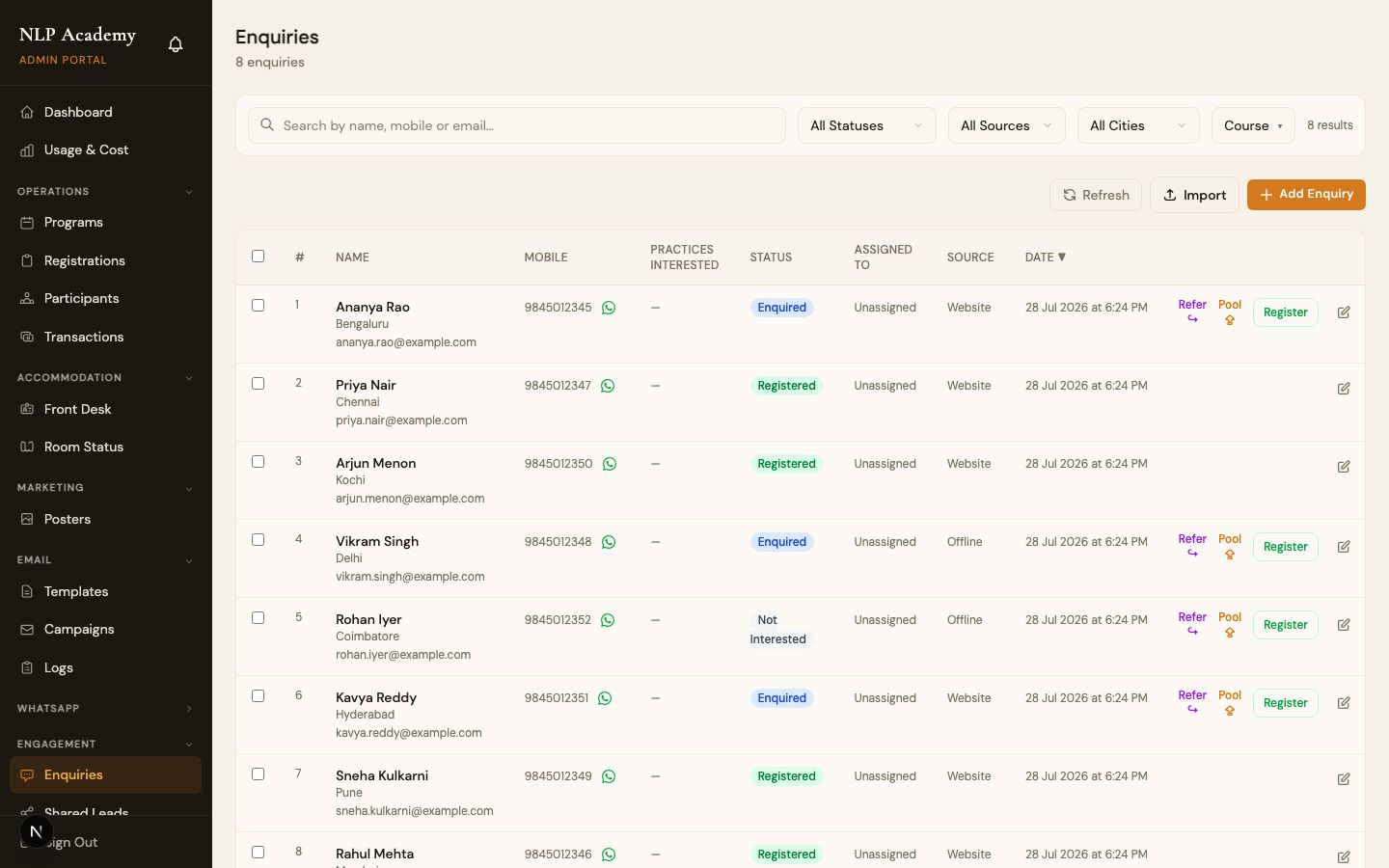Sort the table by Date column
This screenshot has height=868, width=1389.
click(1046, 258)
